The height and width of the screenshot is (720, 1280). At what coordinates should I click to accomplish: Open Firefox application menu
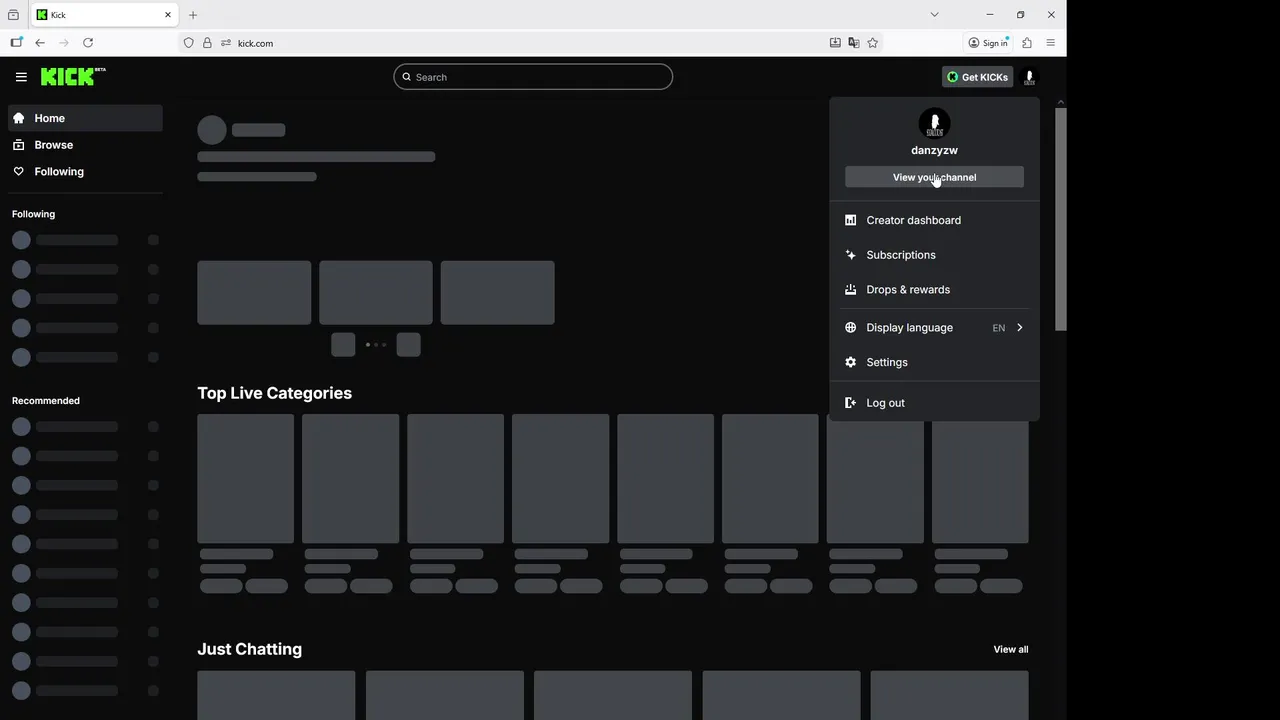(x=1050, y=43)
